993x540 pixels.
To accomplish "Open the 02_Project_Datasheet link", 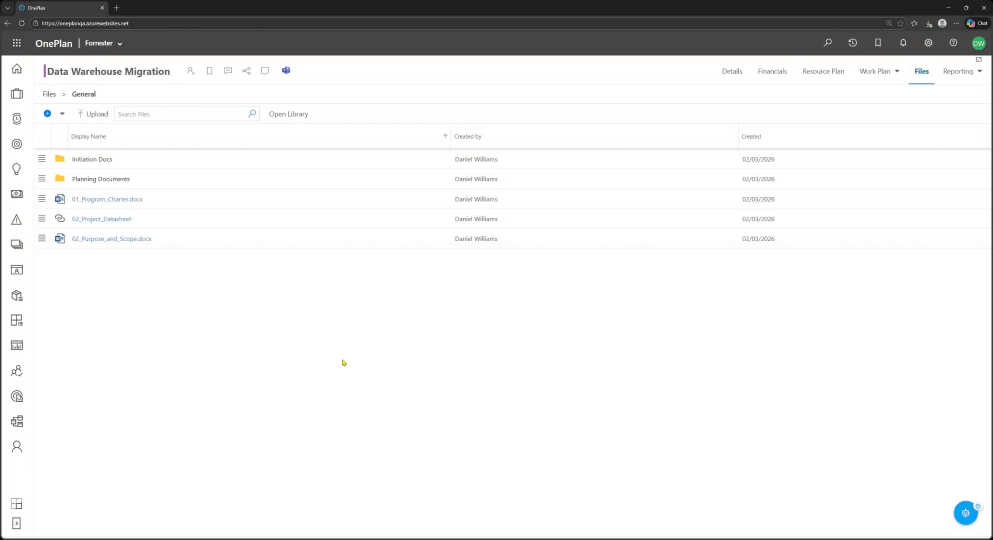I will click(101, 219).
